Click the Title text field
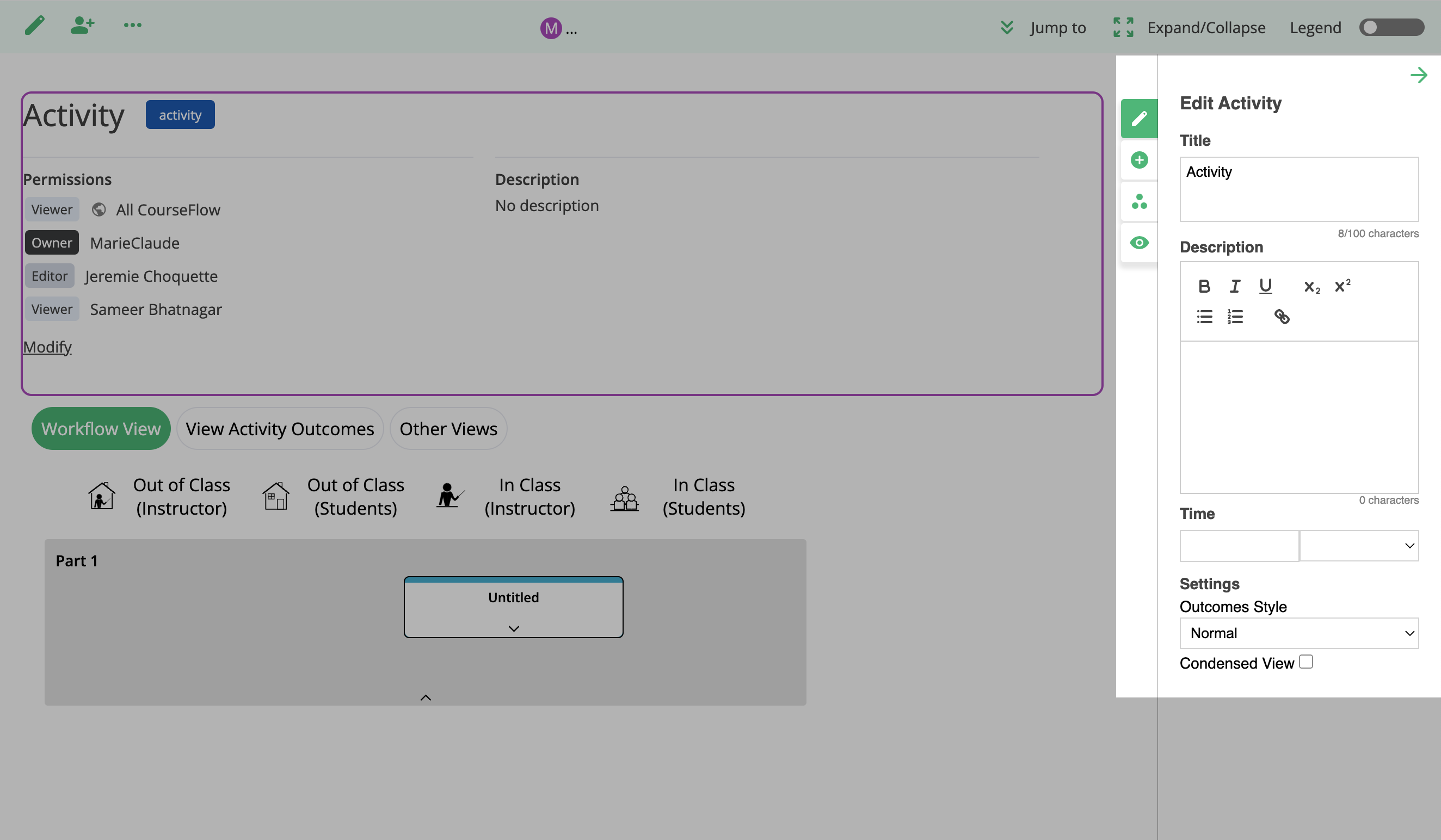The height and width of the screenshot is (840, 1441). click(x=1298, y=189)
